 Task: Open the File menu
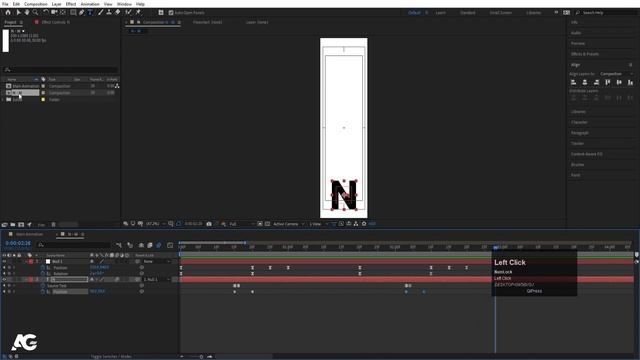[x=5, y=4]
